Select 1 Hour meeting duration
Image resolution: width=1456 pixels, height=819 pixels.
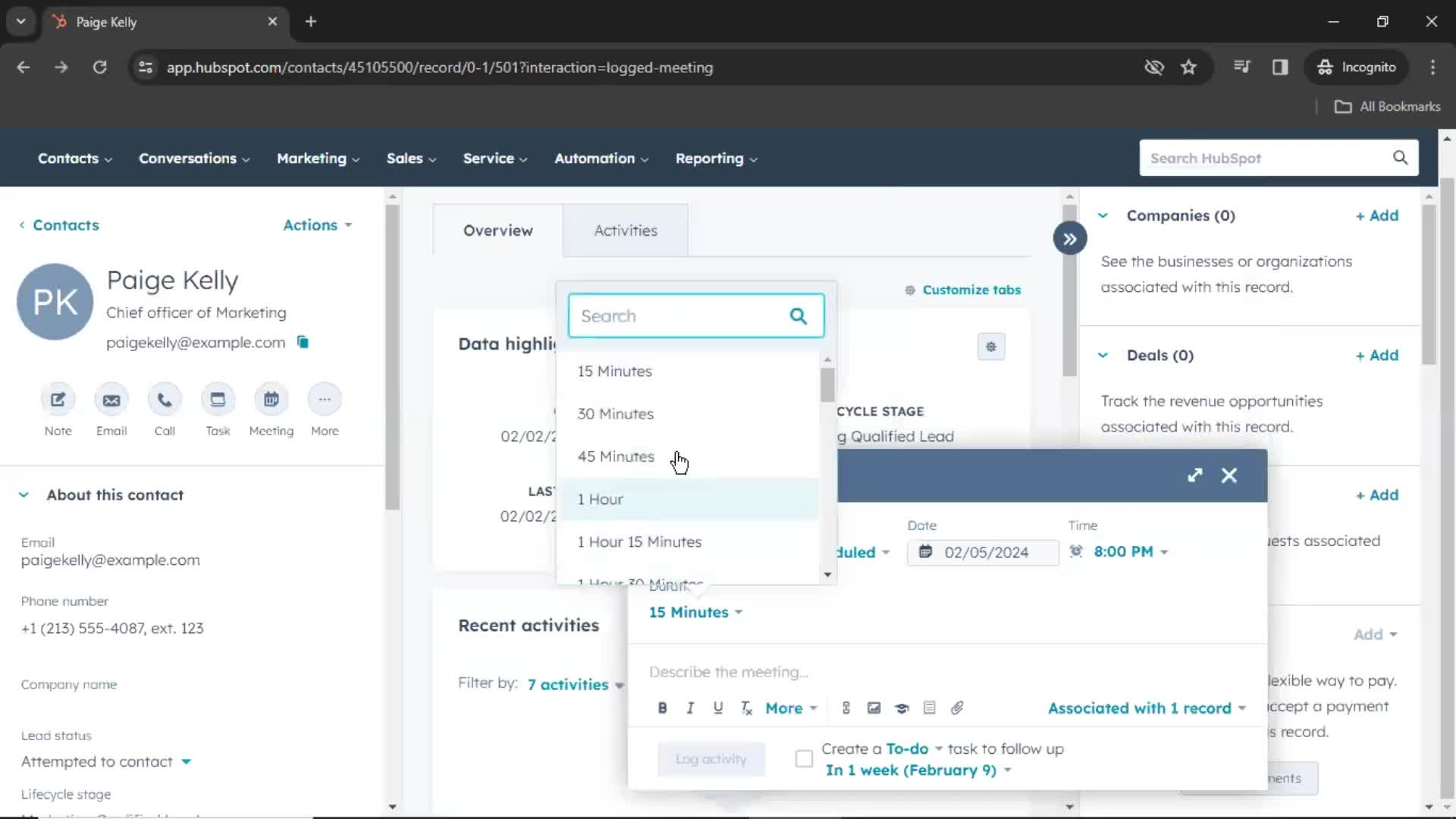(x=601, y=498)
